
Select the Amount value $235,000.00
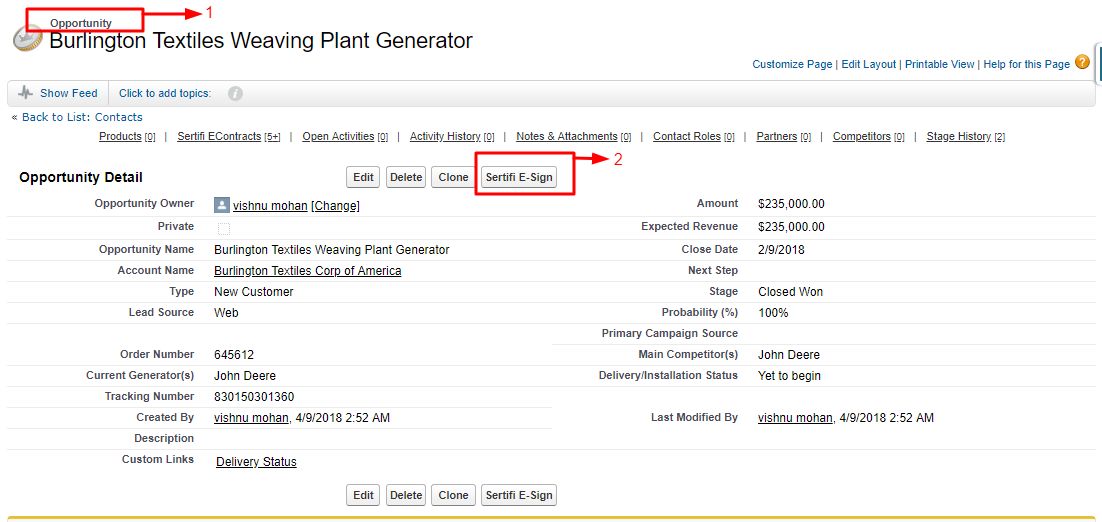[x=791, y=204]
